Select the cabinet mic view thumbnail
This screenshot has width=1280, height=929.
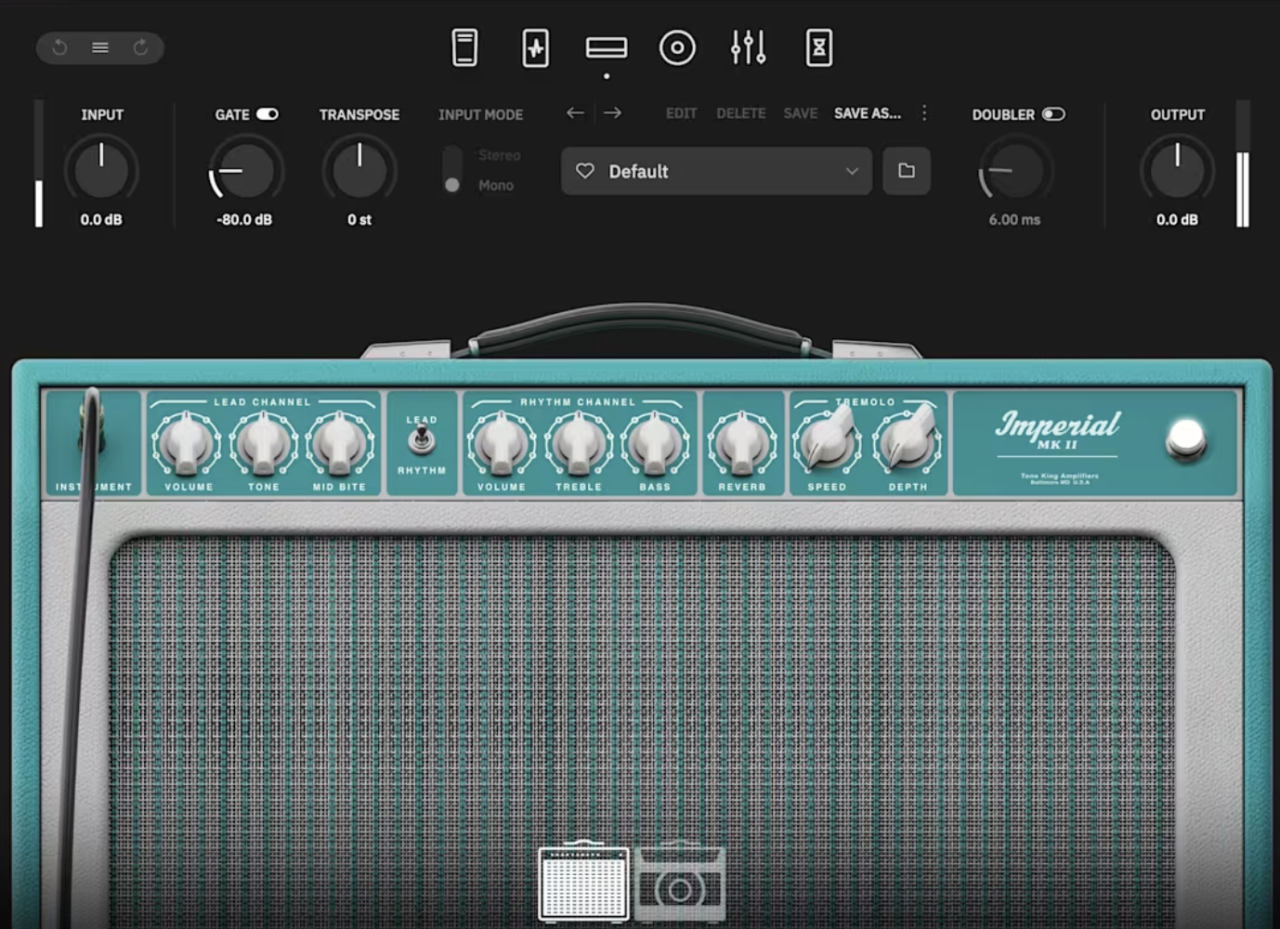coord(680,883)
